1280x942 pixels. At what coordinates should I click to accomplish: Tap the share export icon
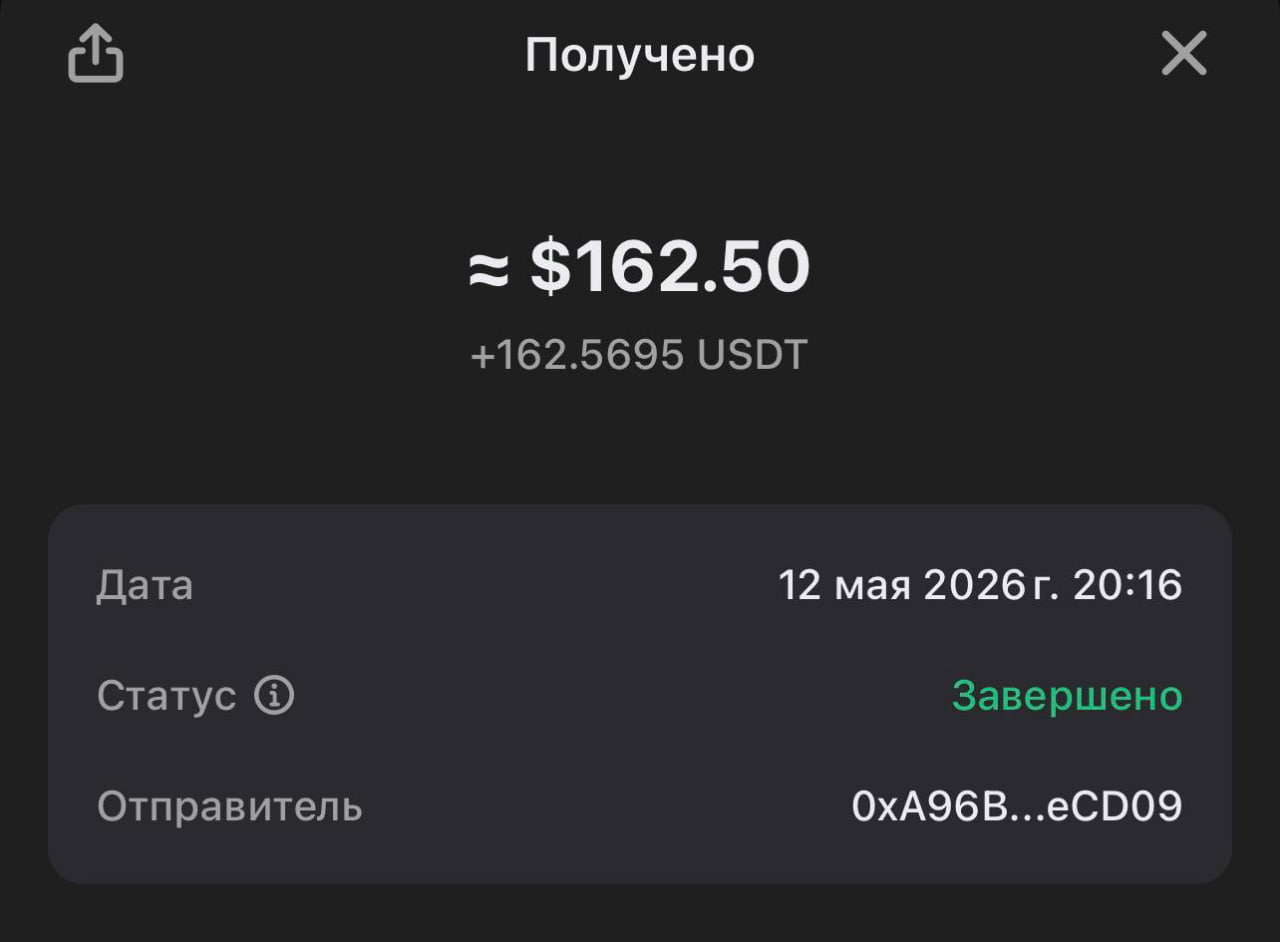96,53
